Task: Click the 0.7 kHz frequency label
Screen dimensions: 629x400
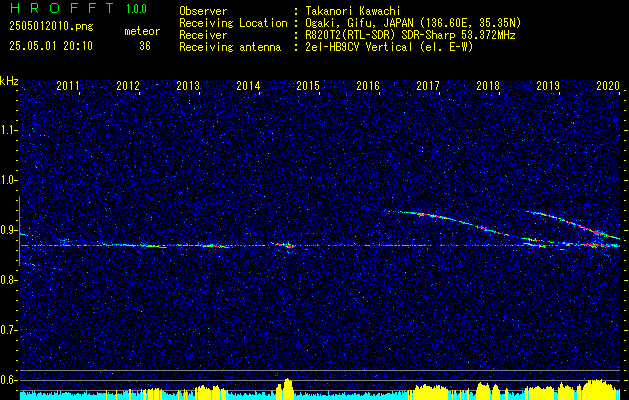Action: (x=8, y=330)
